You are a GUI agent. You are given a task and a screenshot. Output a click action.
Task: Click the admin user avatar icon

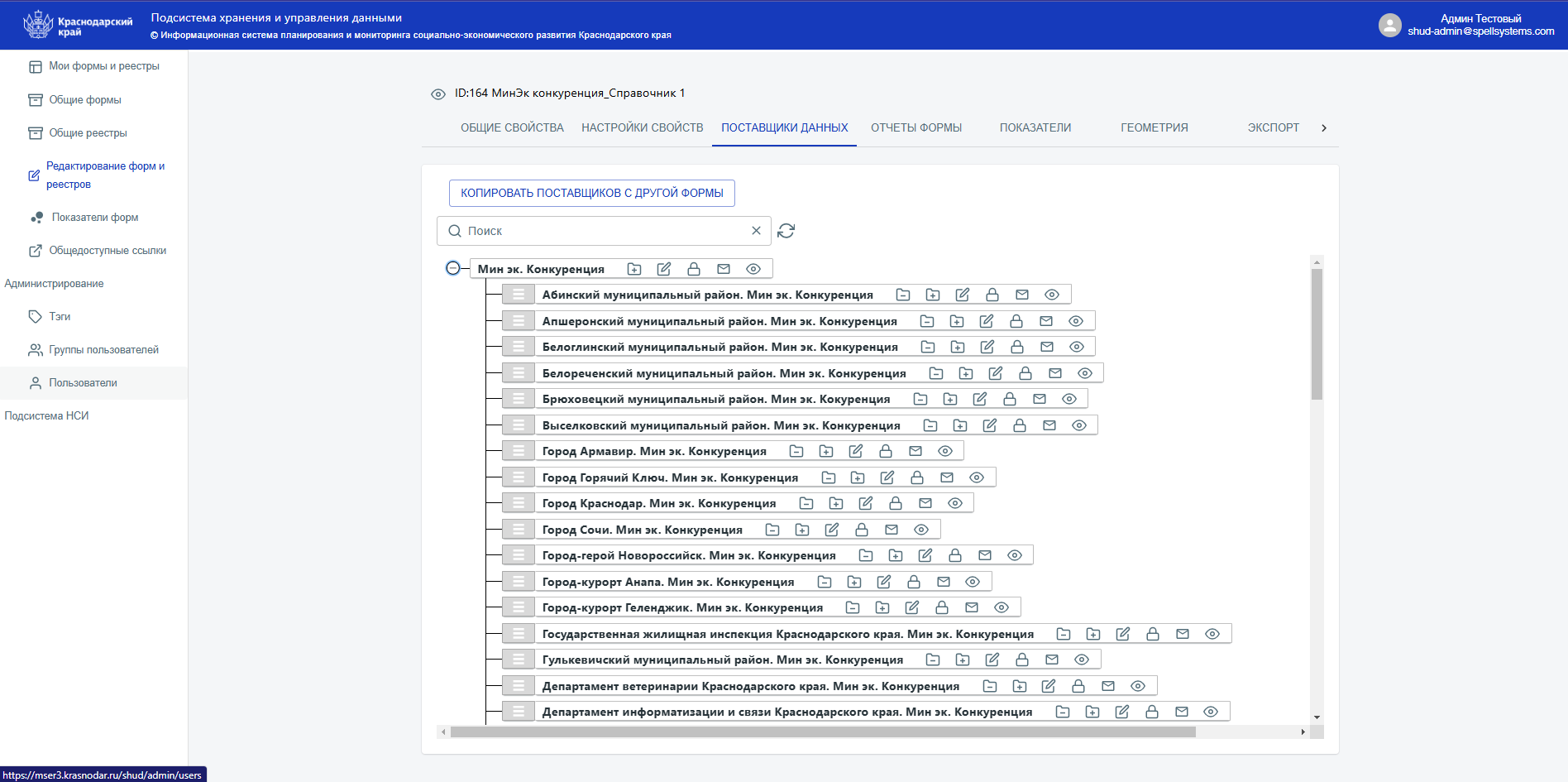[1389, 25]
